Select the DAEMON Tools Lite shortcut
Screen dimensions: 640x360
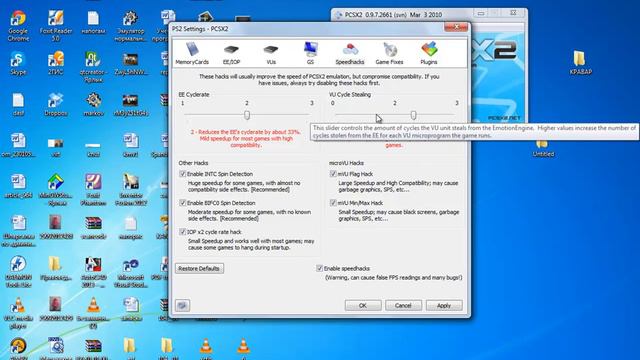pyautogui.click(x=18, y=272)
